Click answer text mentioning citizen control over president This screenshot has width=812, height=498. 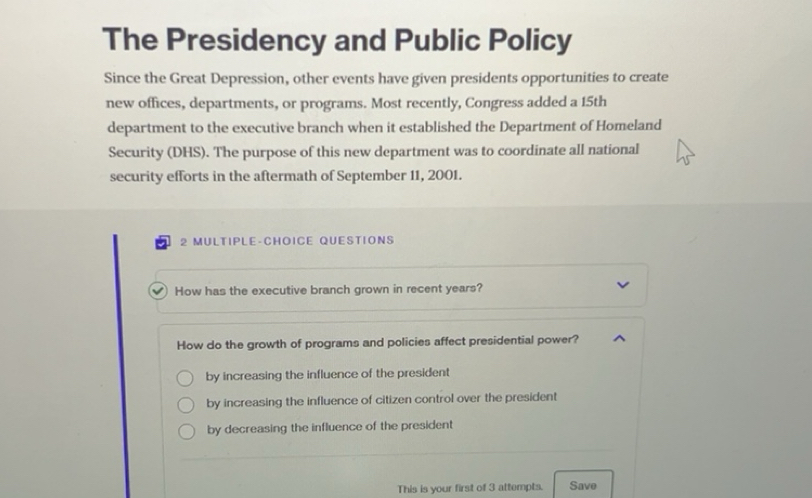point(381,398)
